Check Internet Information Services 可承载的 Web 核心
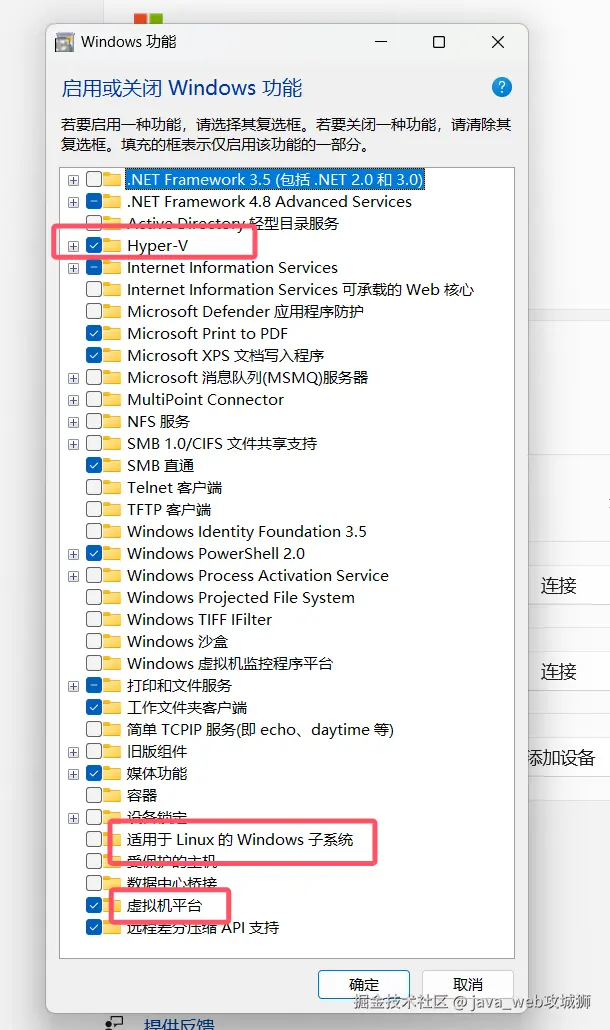The height and width of the screenshot is (1030, 610). point(94,290)
